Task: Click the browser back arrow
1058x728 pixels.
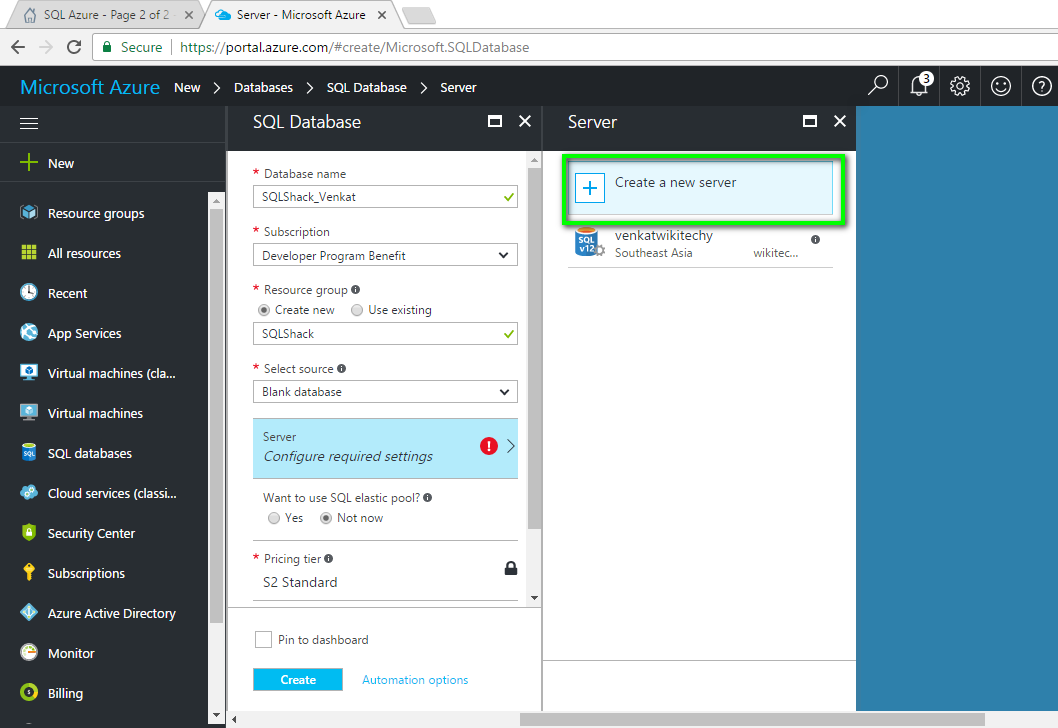Action: click(x=18, y=47)
